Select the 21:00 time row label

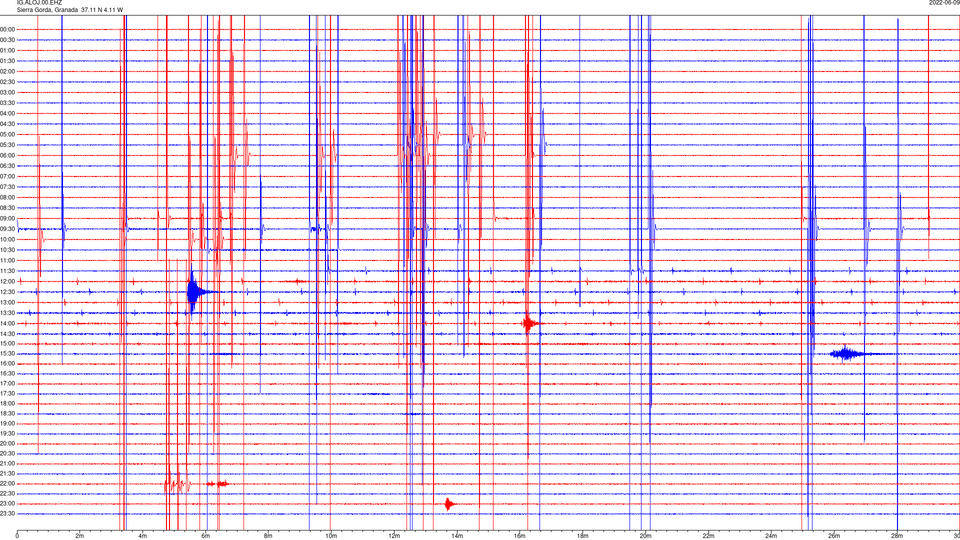8,463
